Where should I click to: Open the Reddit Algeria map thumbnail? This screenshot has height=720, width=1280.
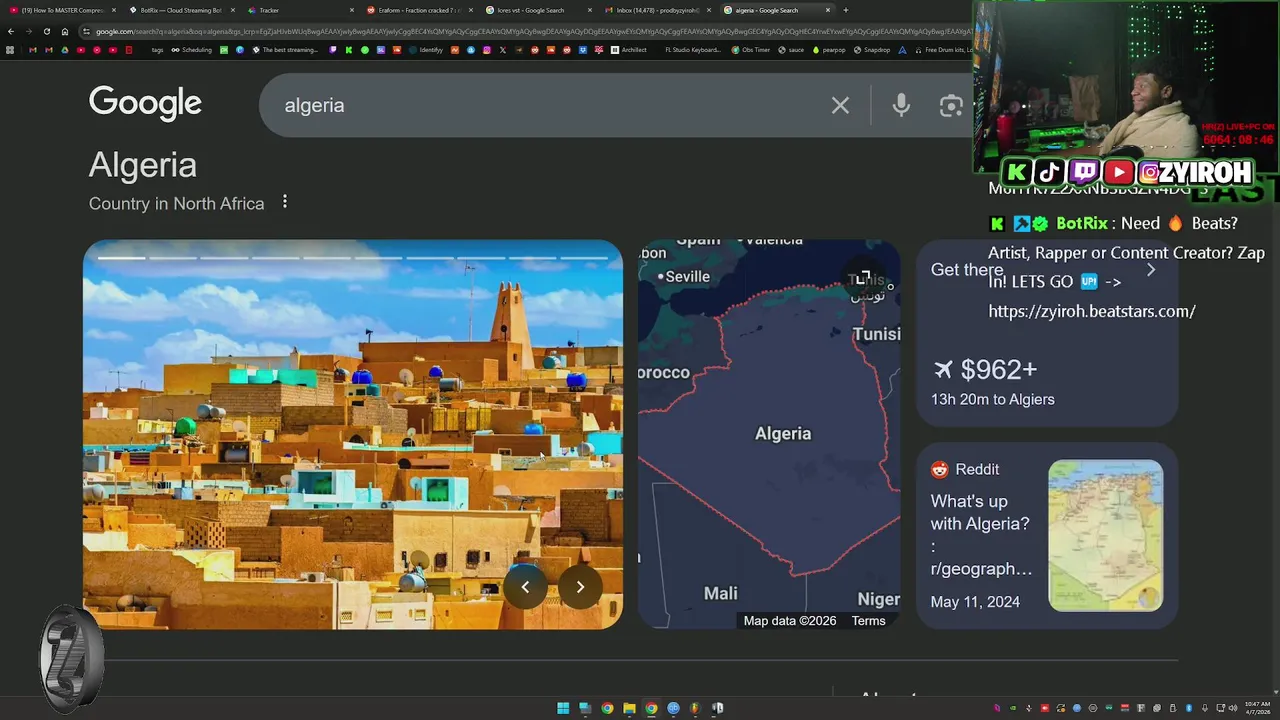point(1105,535)
